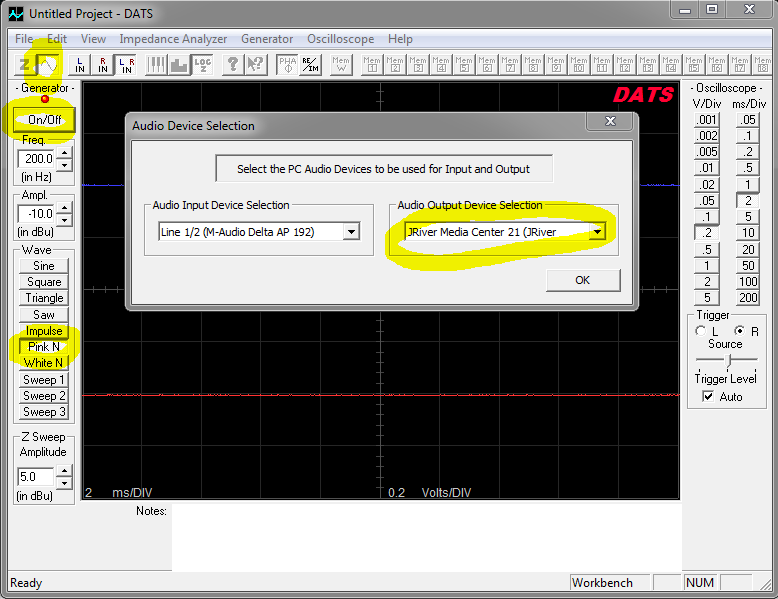778x599 pixels.
Task: Set ms/Div to 50
Action: pyautogui.click(x=748, y=266)
